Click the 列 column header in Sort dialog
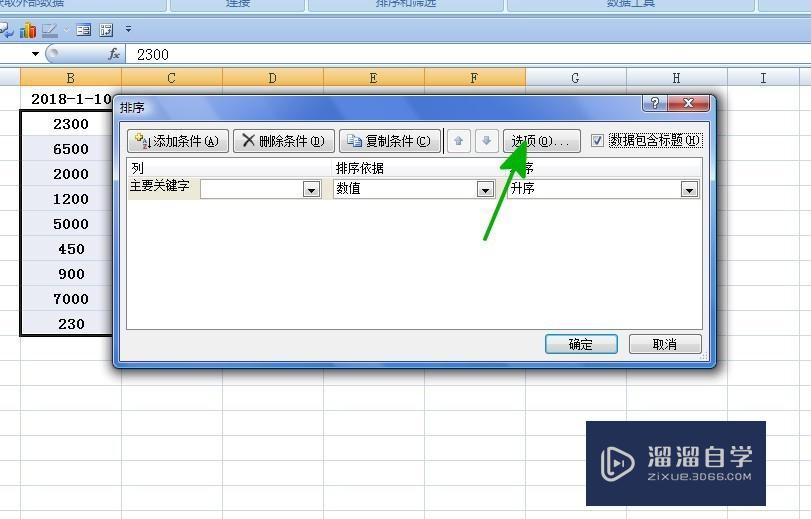 pyautogui.click(x=229, y=168)
